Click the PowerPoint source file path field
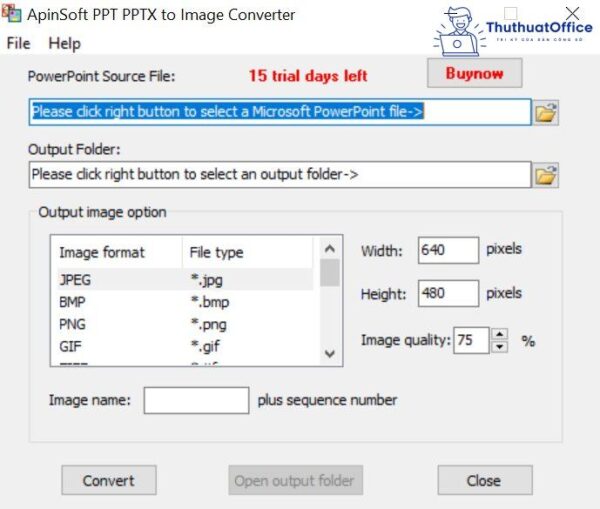600x509 pixels. (x=280, y=112)
